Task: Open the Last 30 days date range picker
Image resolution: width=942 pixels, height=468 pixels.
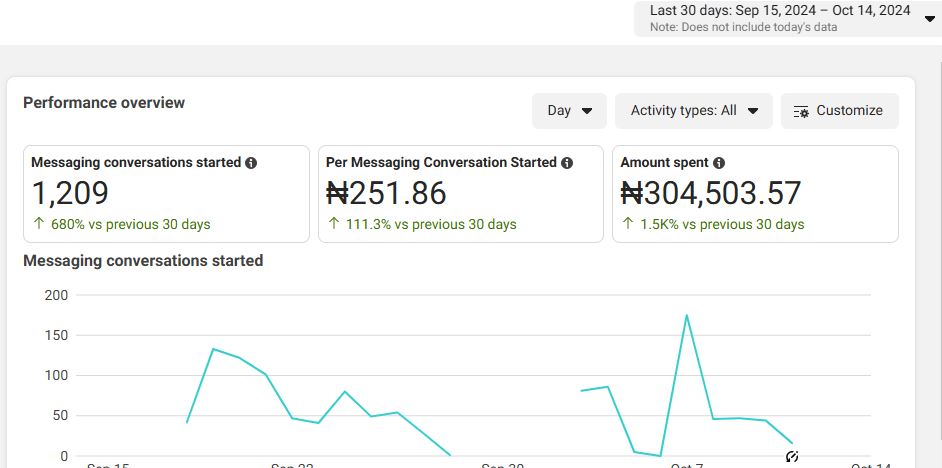Action: click(x=787, y=18)
